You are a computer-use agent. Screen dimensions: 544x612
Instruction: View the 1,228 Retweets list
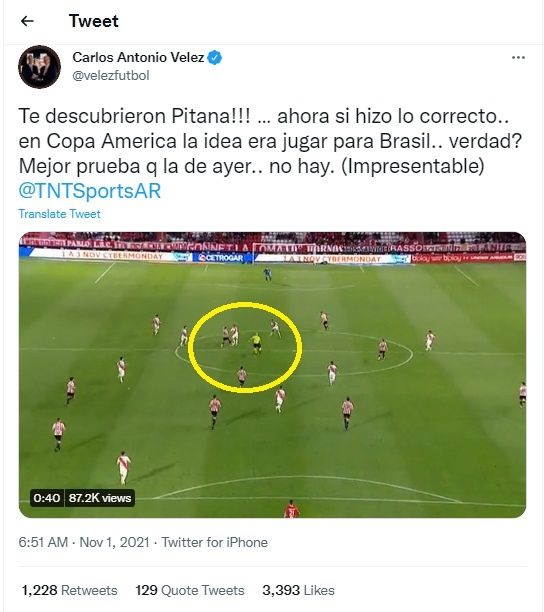click(x=69, y=590)
